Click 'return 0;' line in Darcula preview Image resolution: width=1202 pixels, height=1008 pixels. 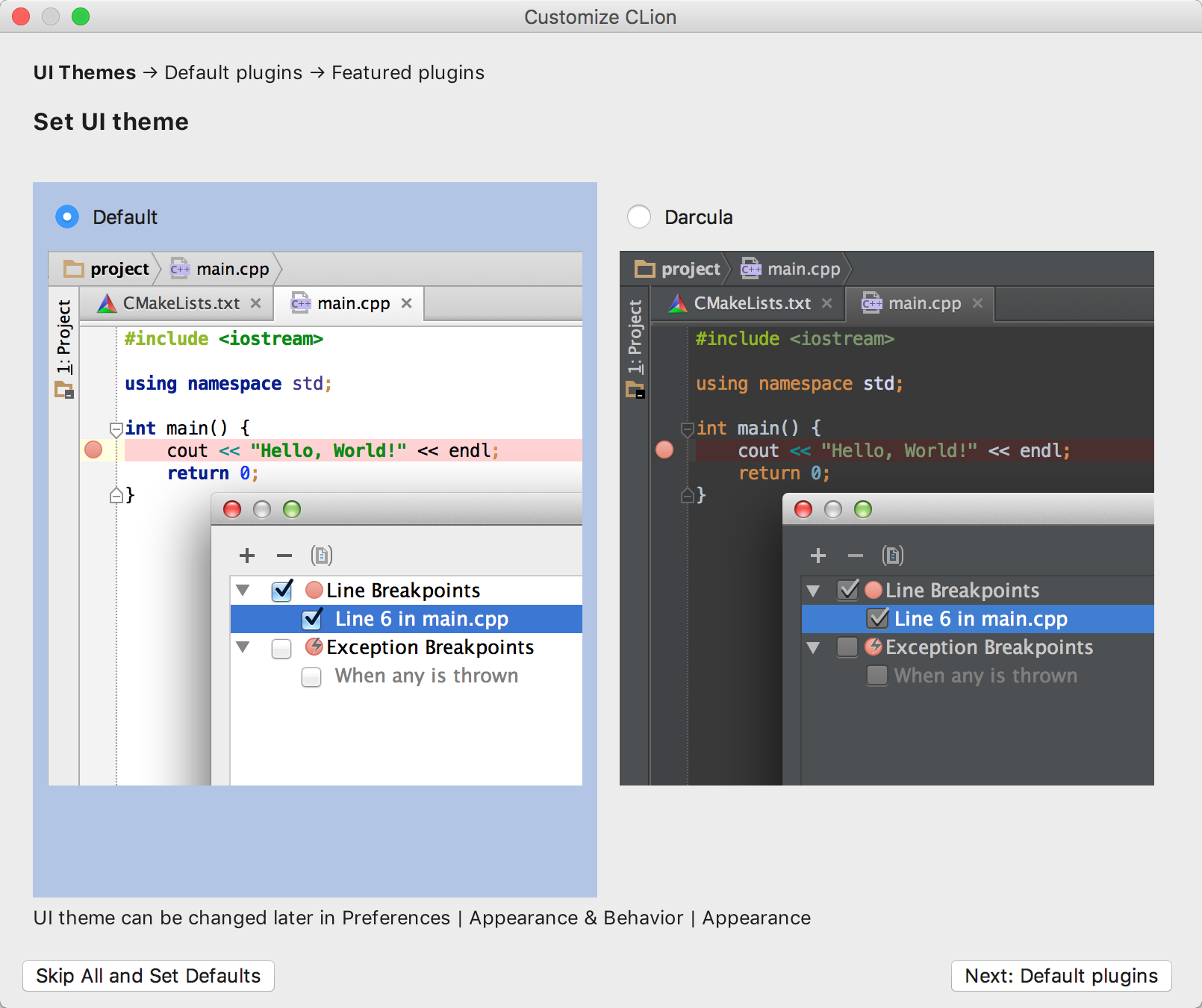coord(785,473)
